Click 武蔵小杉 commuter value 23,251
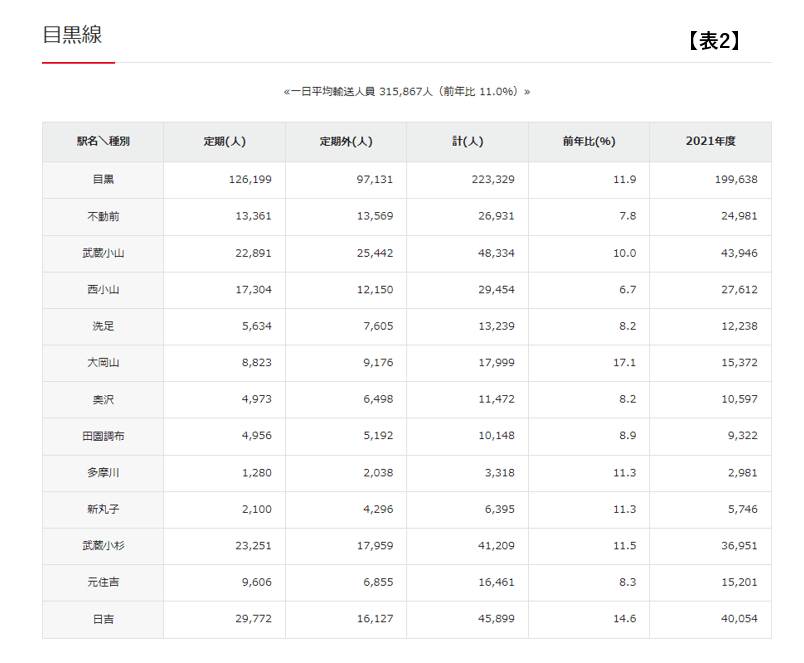Screen dimensions: 804x663 [x=250, y=546]
